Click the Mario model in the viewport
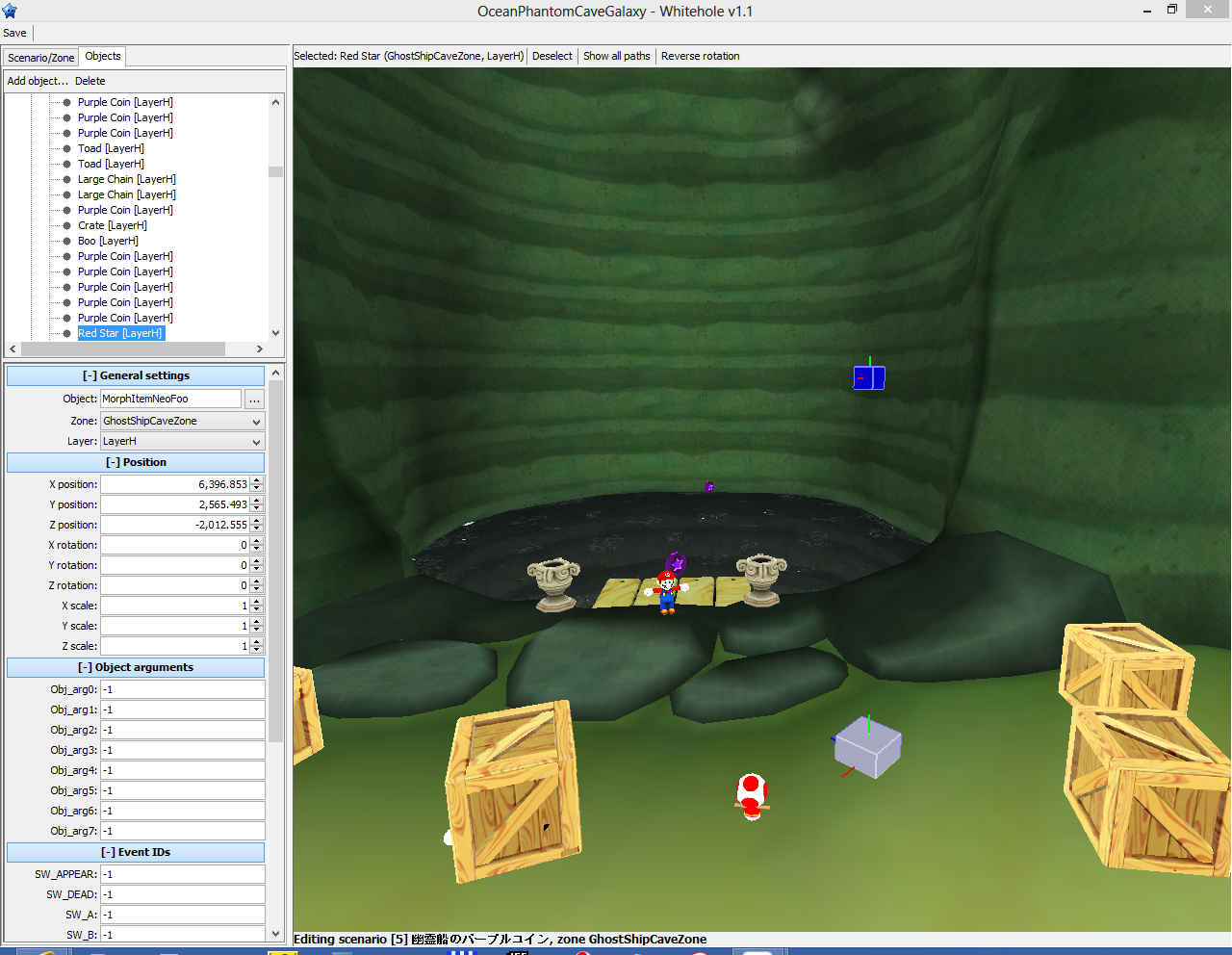1232x955 pixels. (666, 591)
